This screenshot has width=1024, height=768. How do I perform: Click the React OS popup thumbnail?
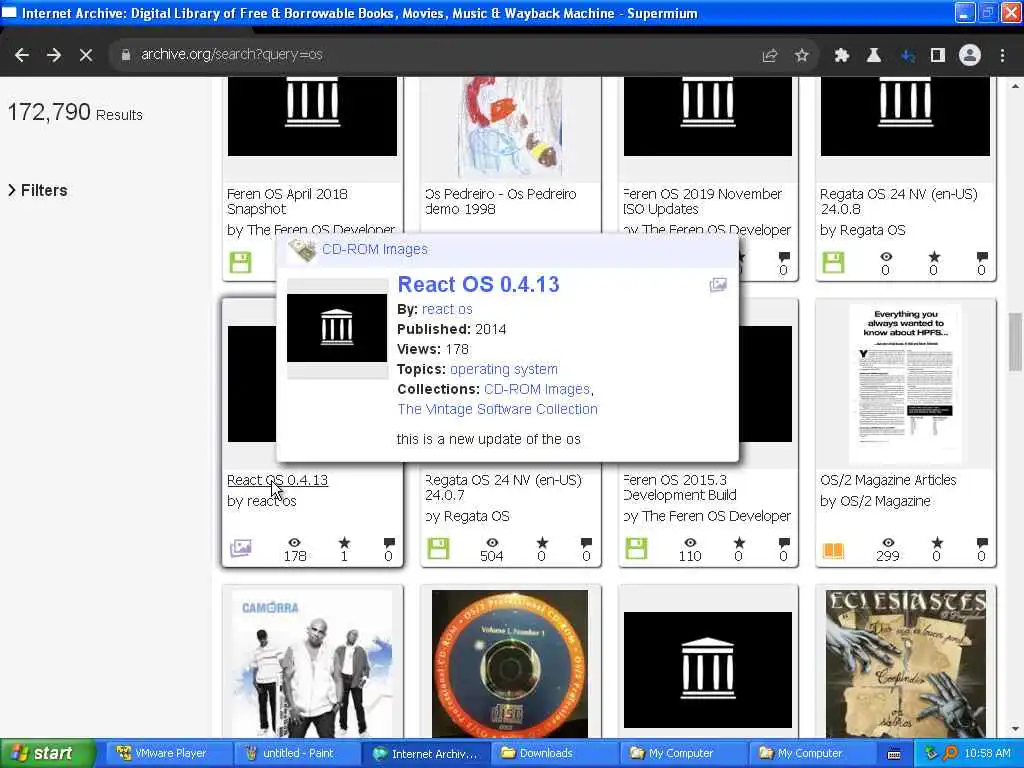click(x=337, y=328)
